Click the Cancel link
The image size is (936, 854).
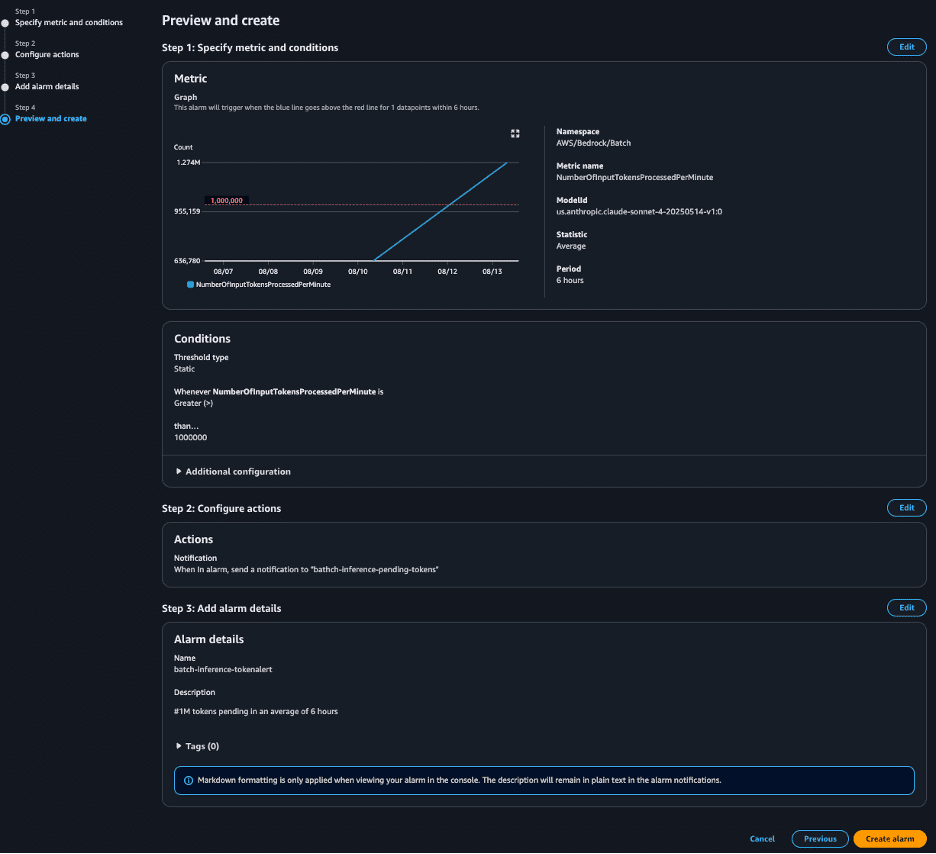pos(762,838)
